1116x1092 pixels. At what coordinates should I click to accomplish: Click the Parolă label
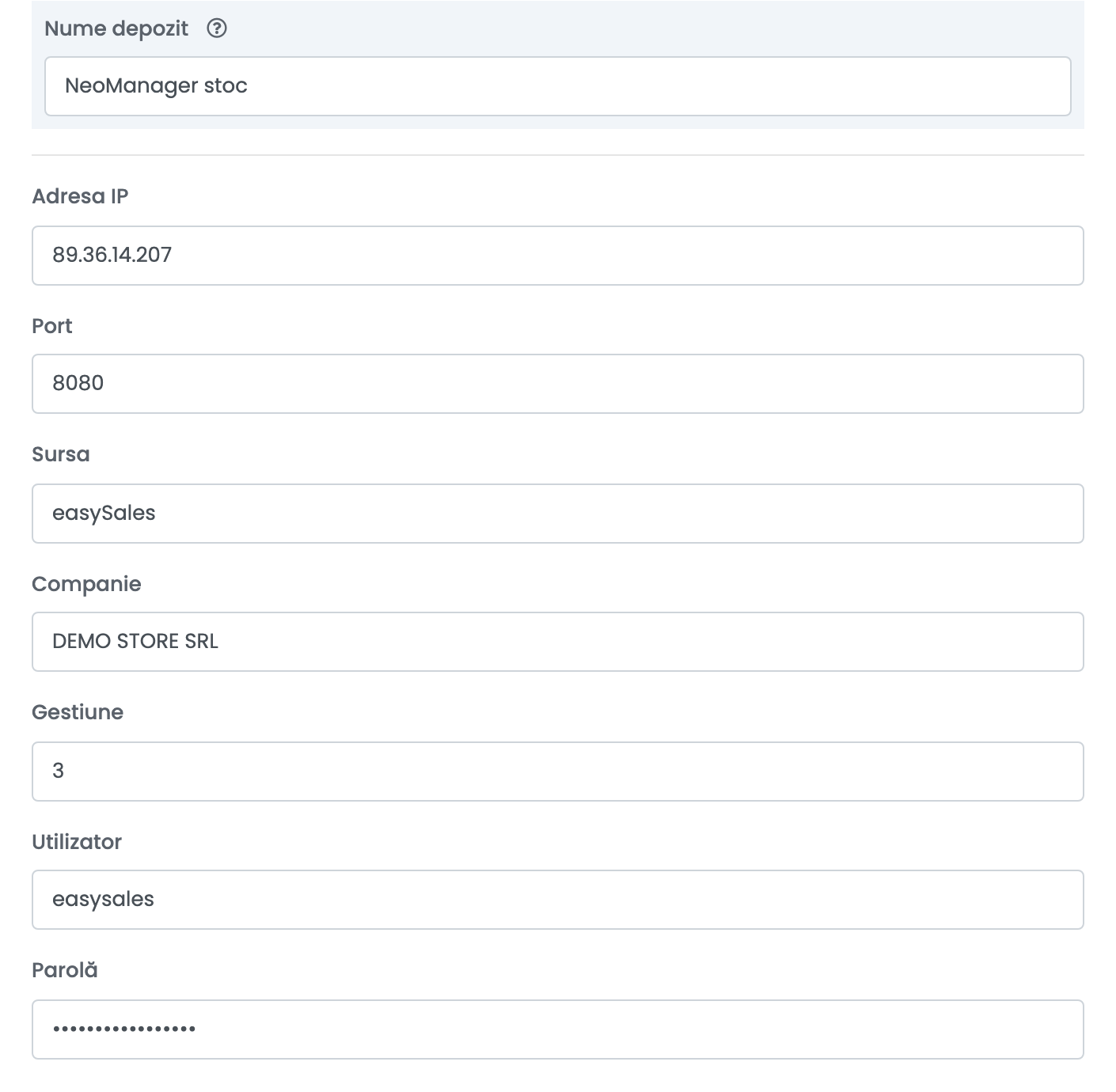pyautogui.click(x=65, y=970)
